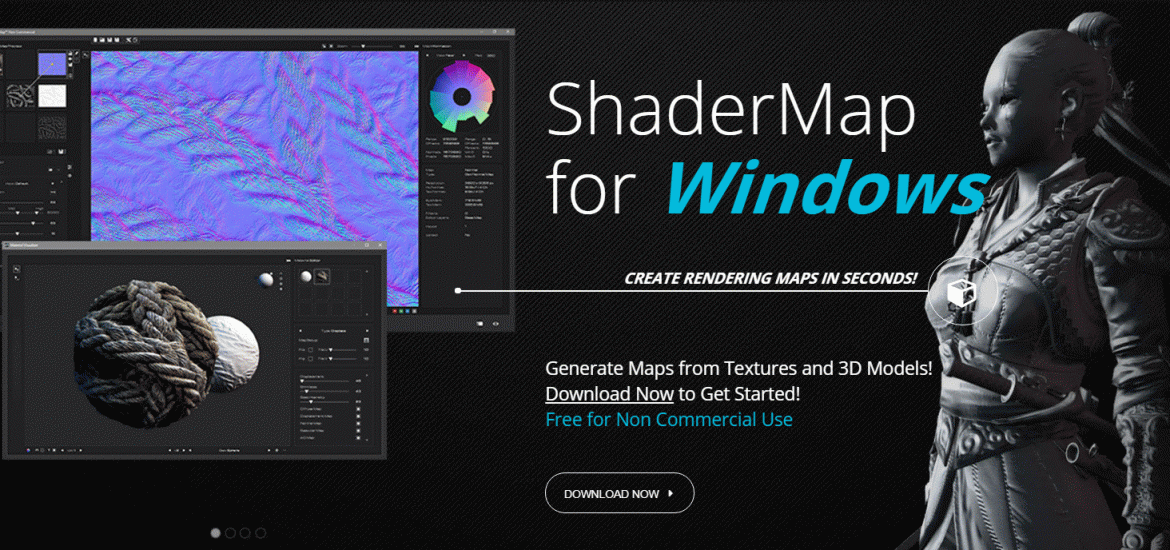
Task: Select the first carousel slide dot
Action: tap(215, 533)
